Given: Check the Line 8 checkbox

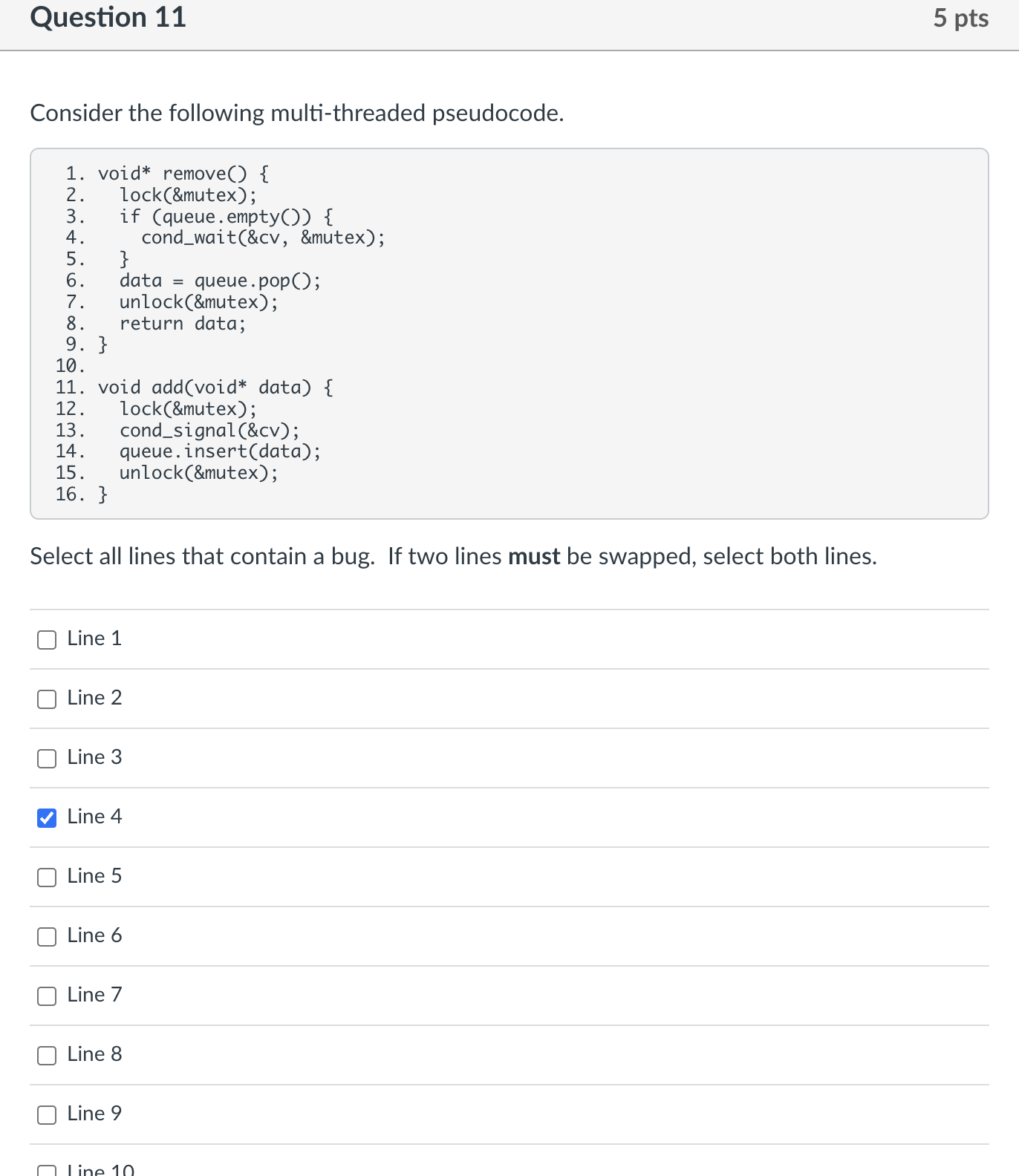Looking at the screenshot, I should [47, 1055].
